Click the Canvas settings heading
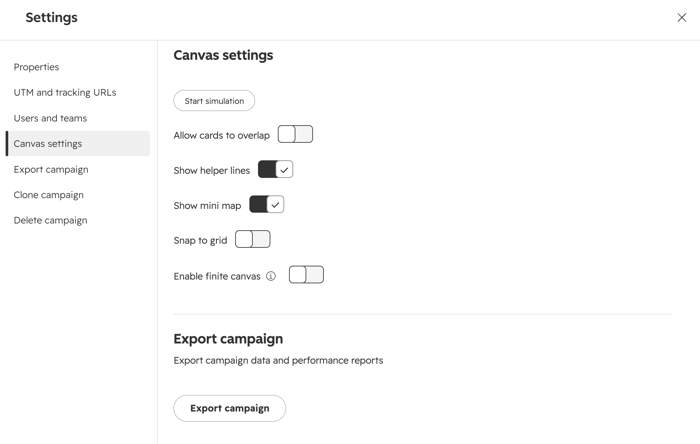 [x=223, y=55]
